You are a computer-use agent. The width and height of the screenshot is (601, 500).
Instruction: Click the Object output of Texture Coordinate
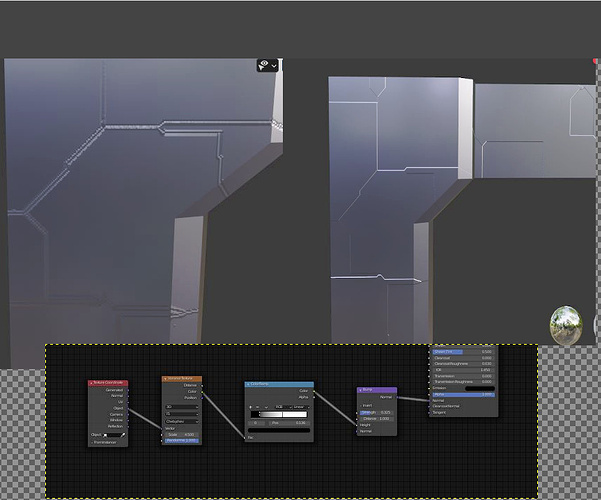point(118,408)
